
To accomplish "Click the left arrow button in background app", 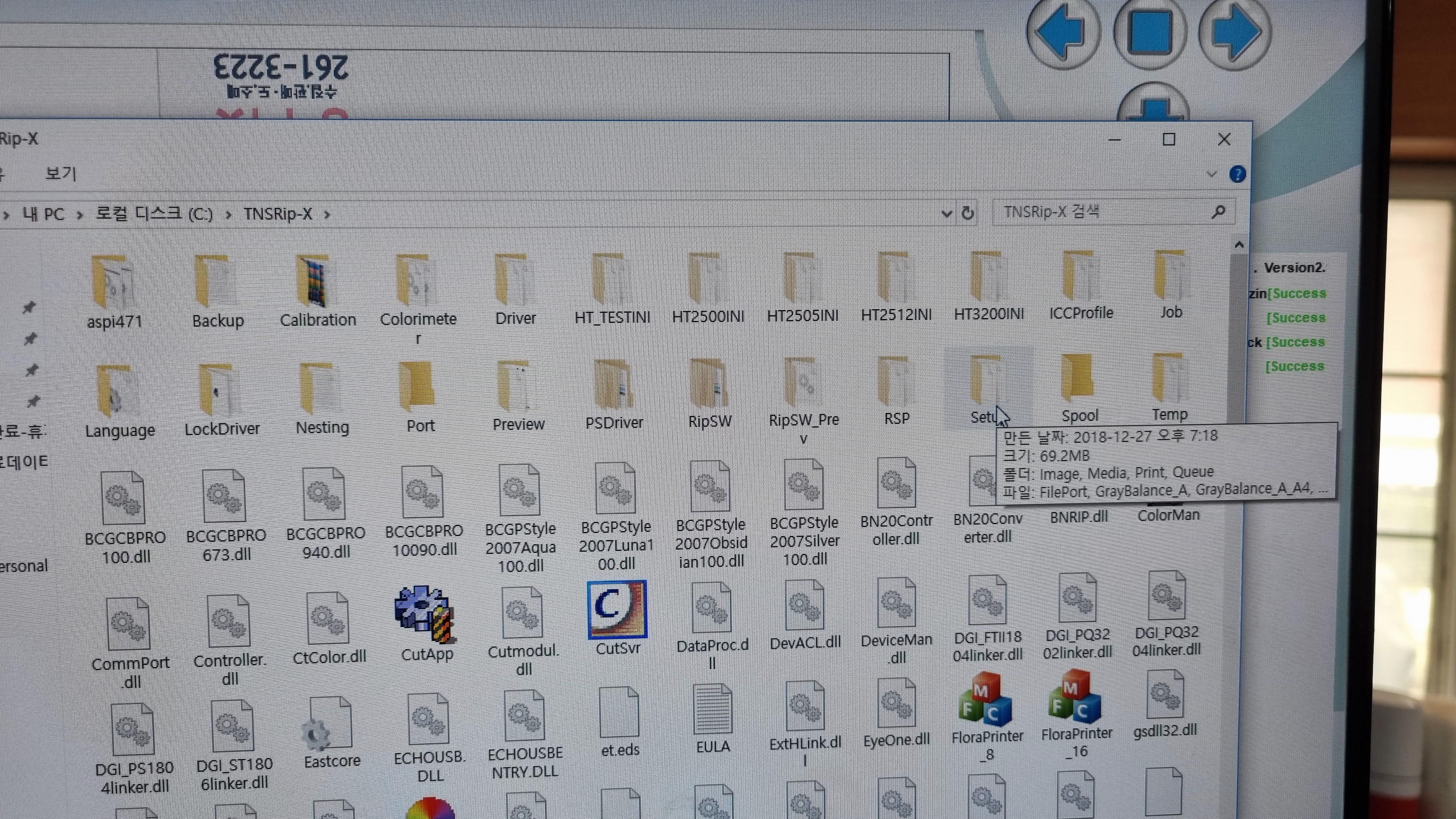I will 1064,32.
